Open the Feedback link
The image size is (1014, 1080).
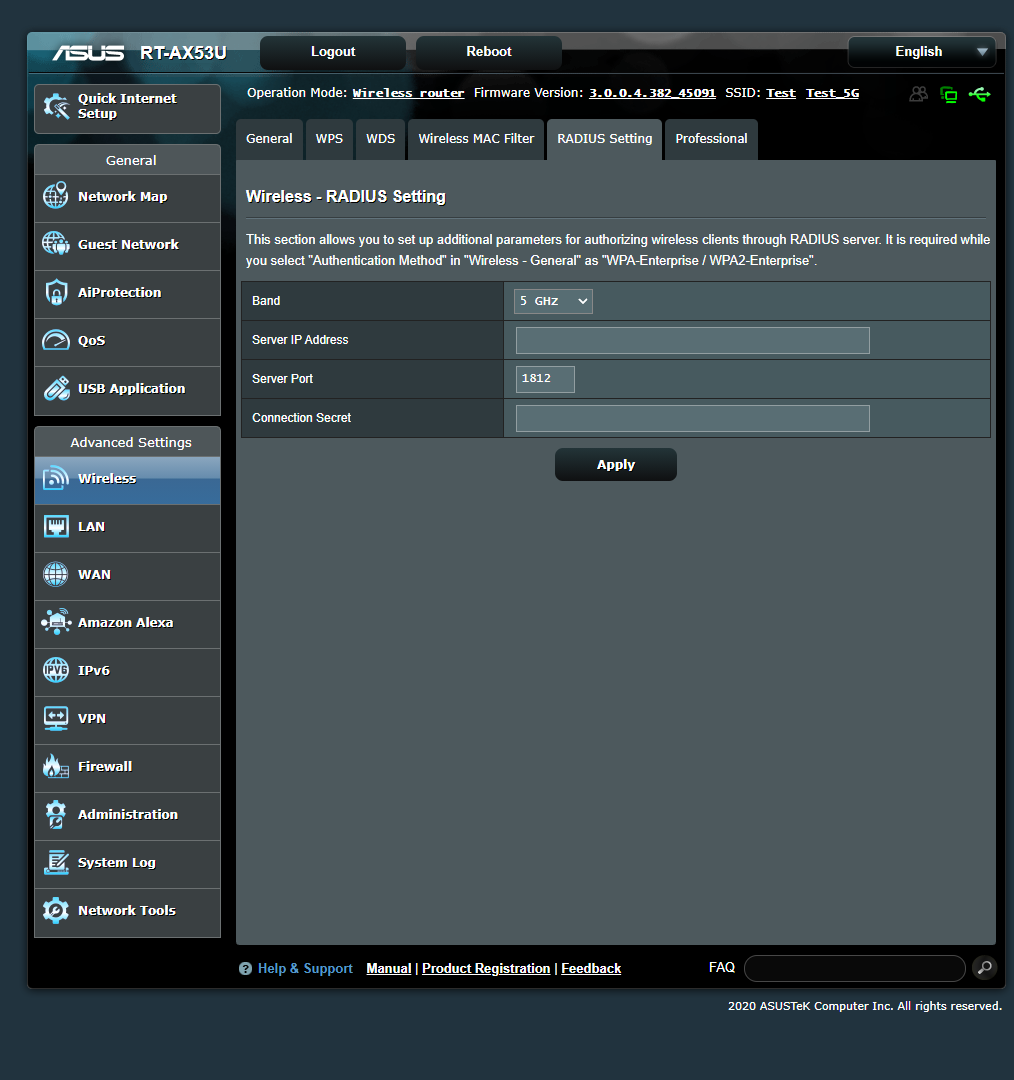coord(591,968)
